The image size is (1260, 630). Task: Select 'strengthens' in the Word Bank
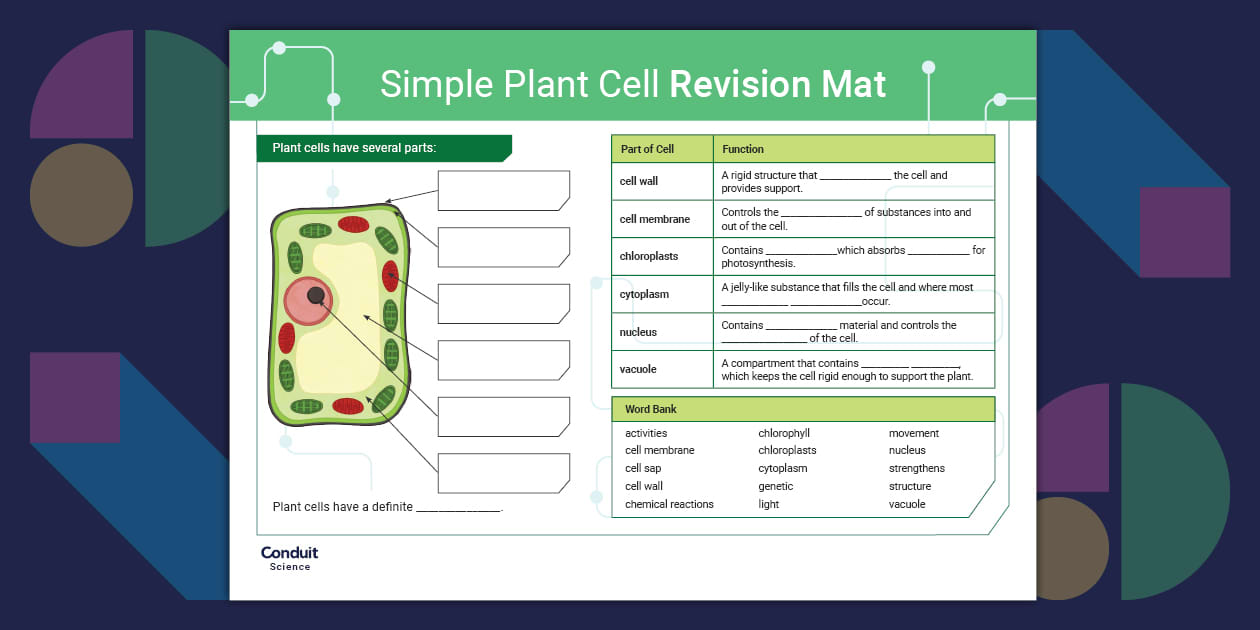[x=916, y=467]
